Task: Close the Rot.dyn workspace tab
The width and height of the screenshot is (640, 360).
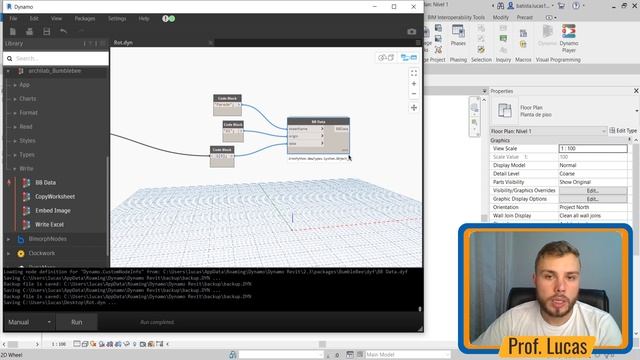Action: [x=211, y=42]
